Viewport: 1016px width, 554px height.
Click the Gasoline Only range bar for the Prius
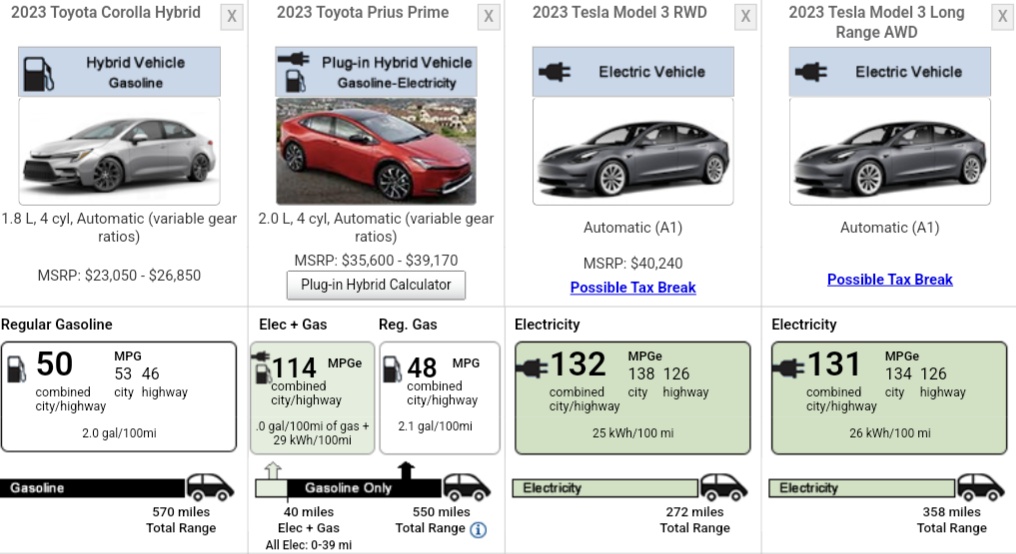click(362, 488)
